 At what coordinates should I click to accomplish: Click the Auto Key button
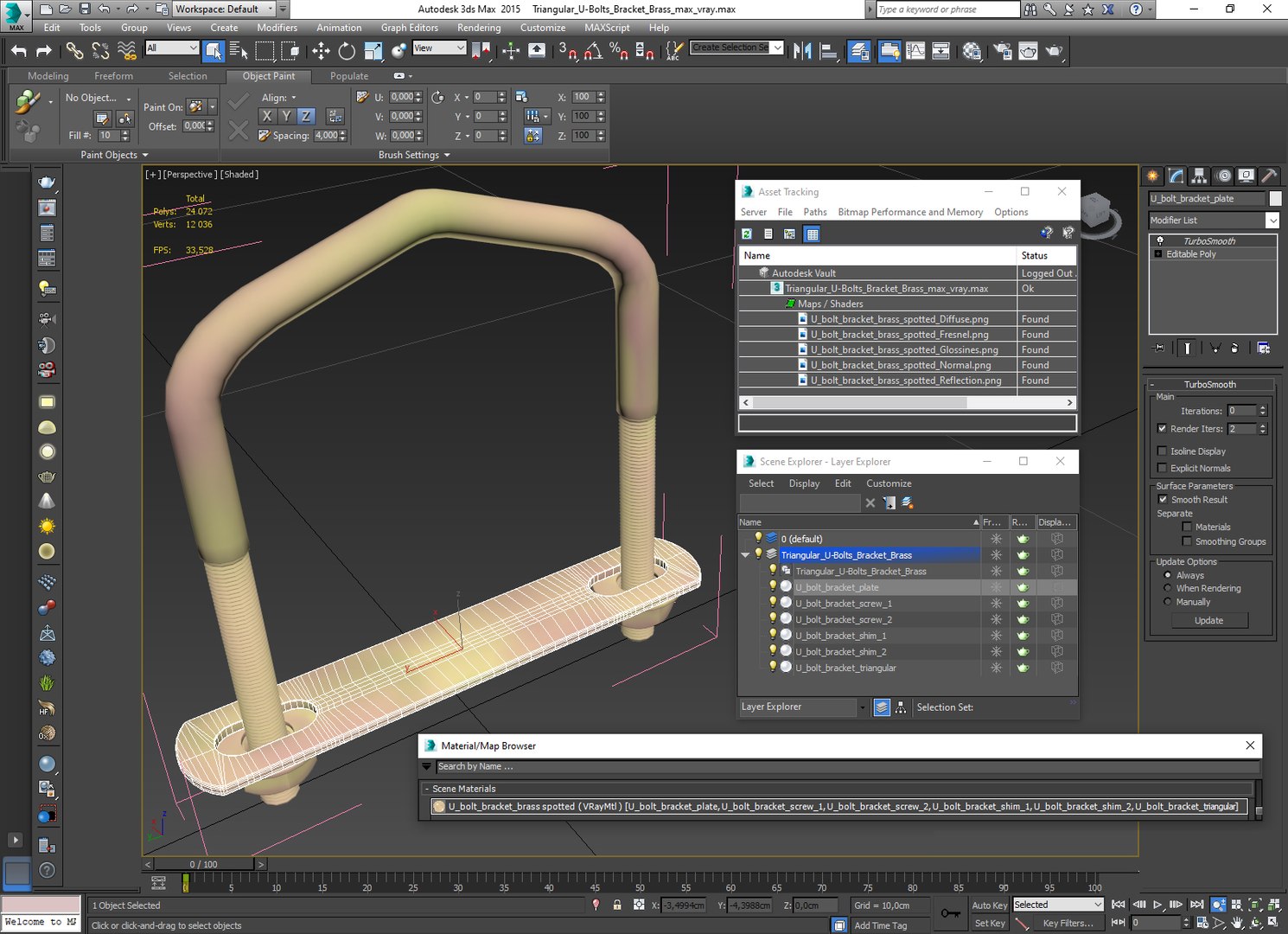990,905
